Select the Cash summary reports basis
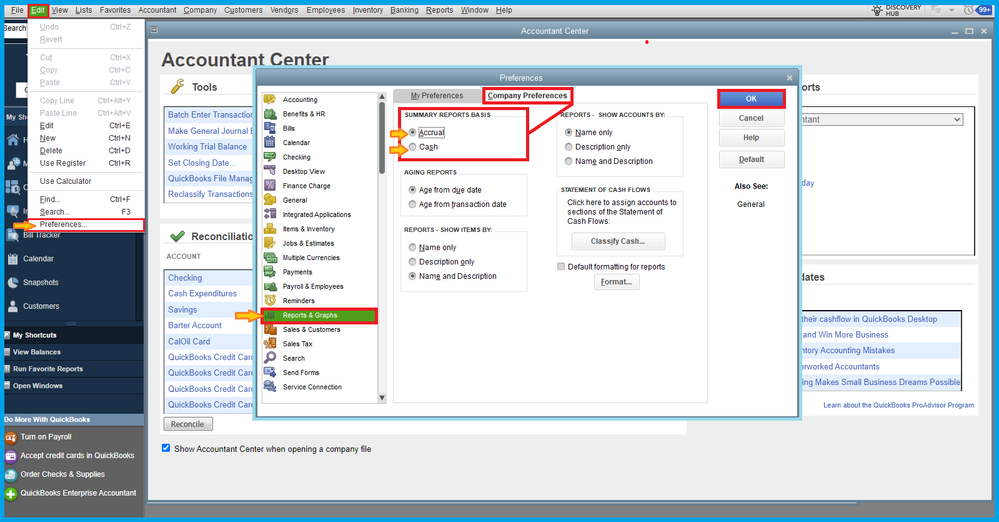The image size is (999, 522). [413, 147]
